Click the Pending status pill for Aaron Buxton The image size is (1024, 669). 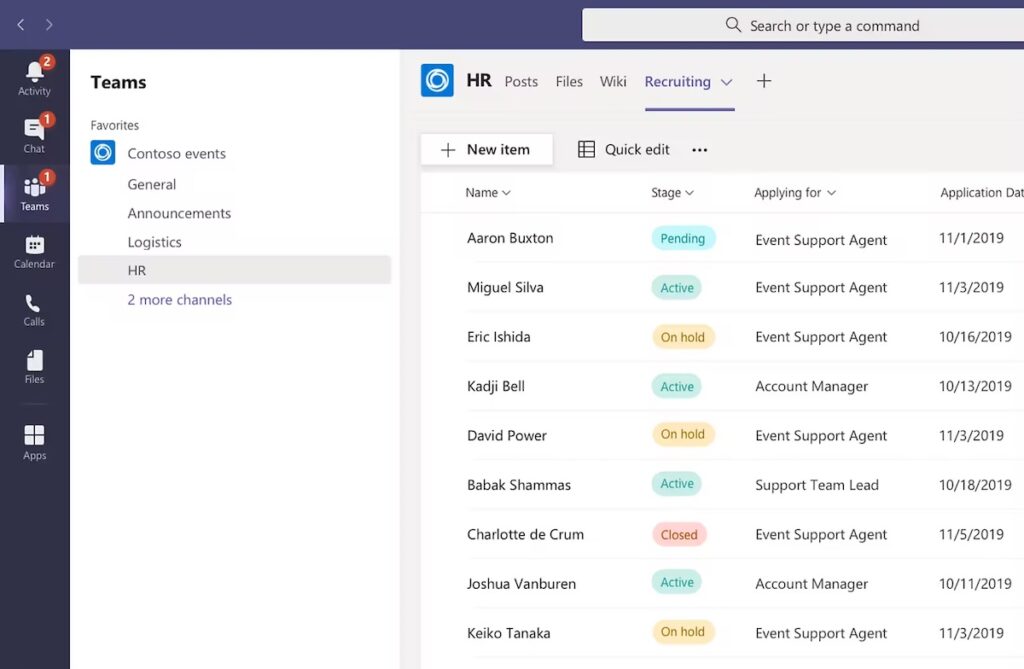pyautogui.click(x=683, y=238)
